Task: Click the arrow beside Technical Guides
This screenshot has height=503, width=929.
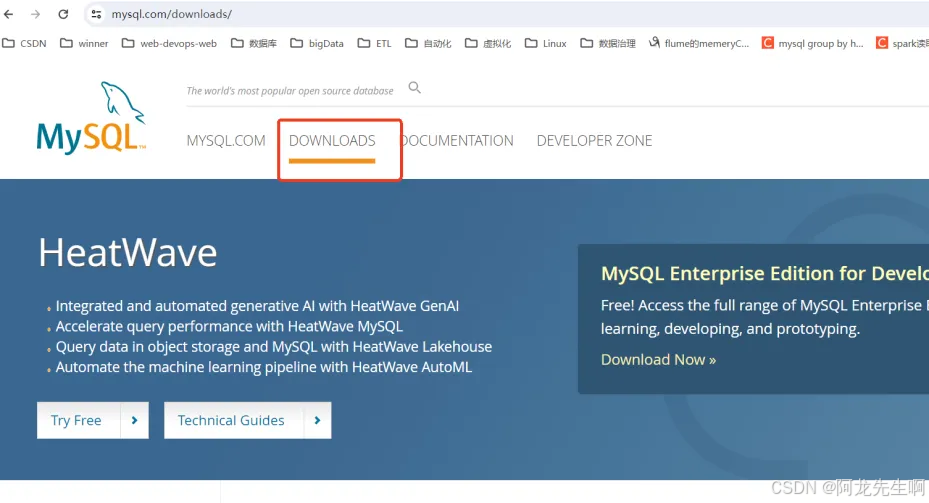Action: pyautogui.click(x=317, y=421)
